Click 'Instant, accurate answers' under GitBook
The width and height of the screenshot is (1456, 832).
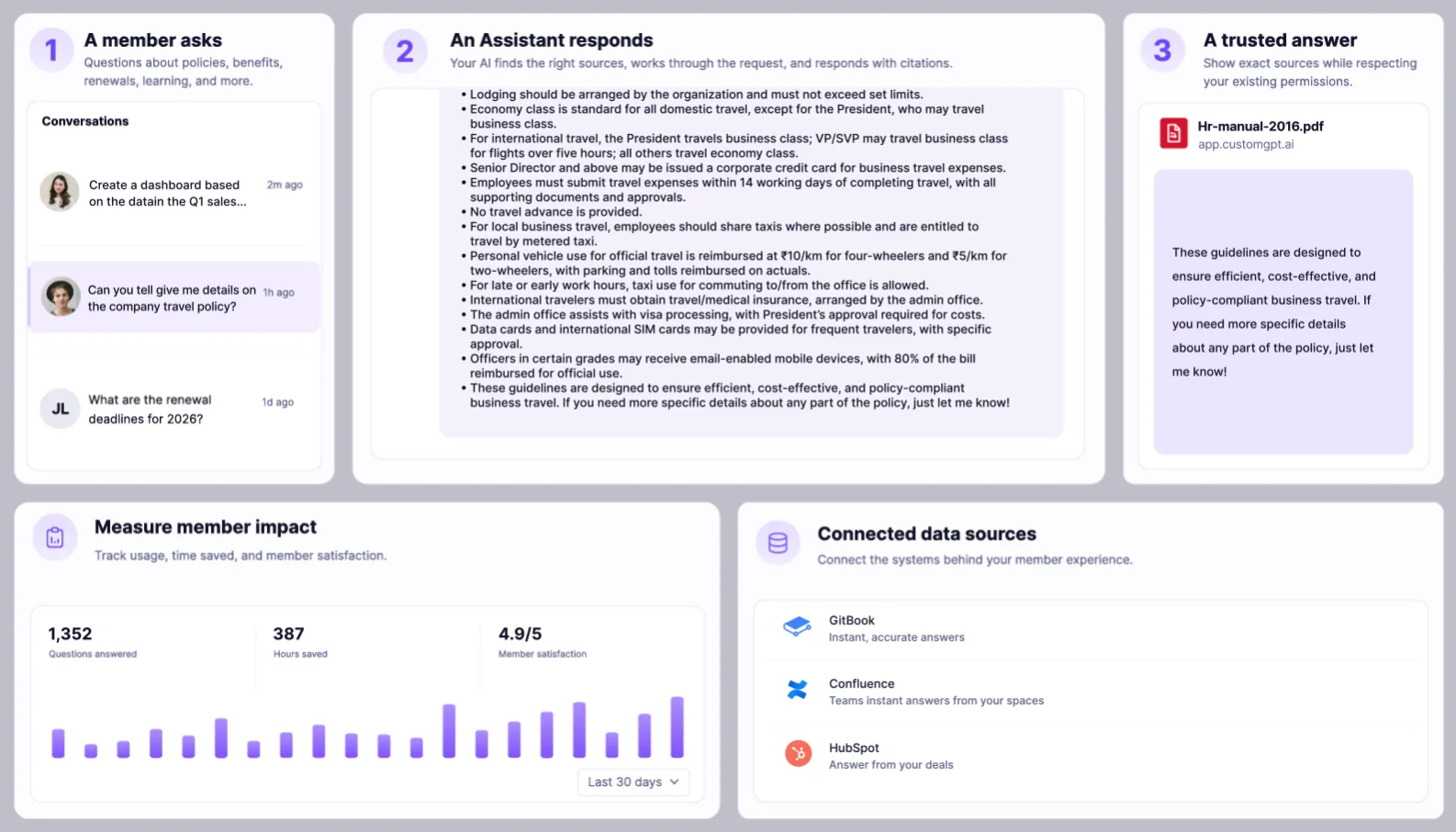(x=897, y=637)
